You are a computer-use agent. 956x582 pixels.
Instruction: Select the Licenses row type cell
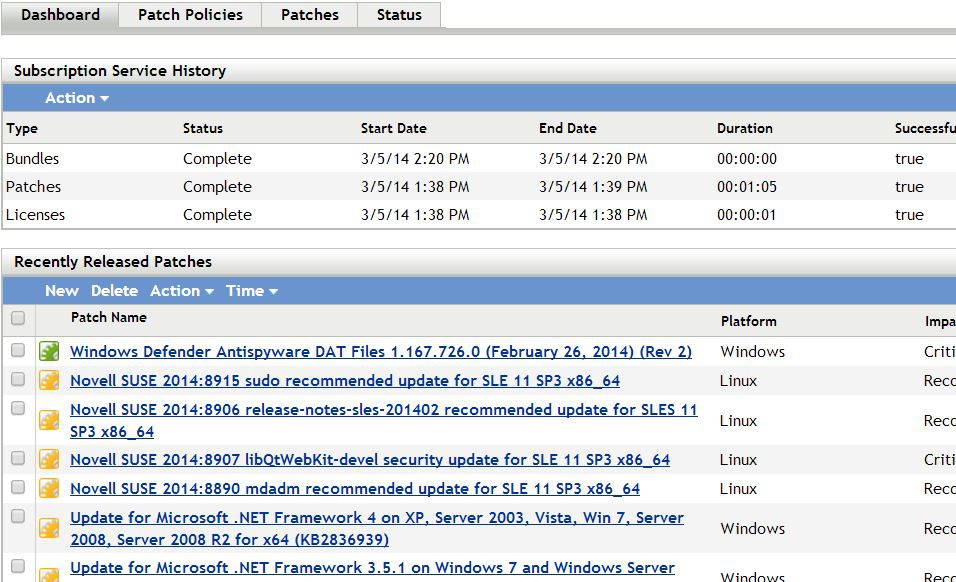pos(35,215)
